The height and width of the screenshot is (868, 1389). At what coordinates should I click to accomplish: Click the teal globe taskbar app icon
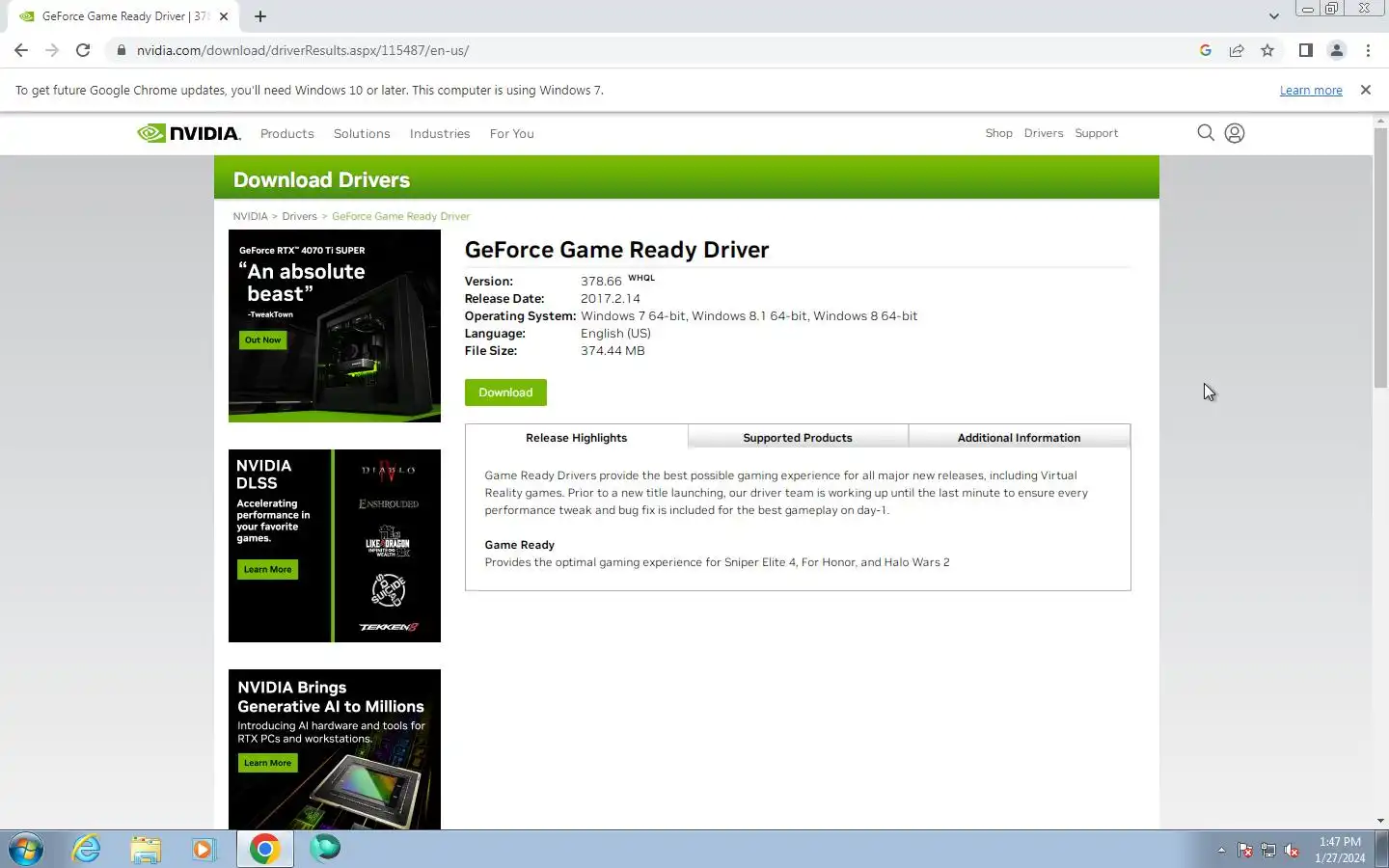click(325, 848)
